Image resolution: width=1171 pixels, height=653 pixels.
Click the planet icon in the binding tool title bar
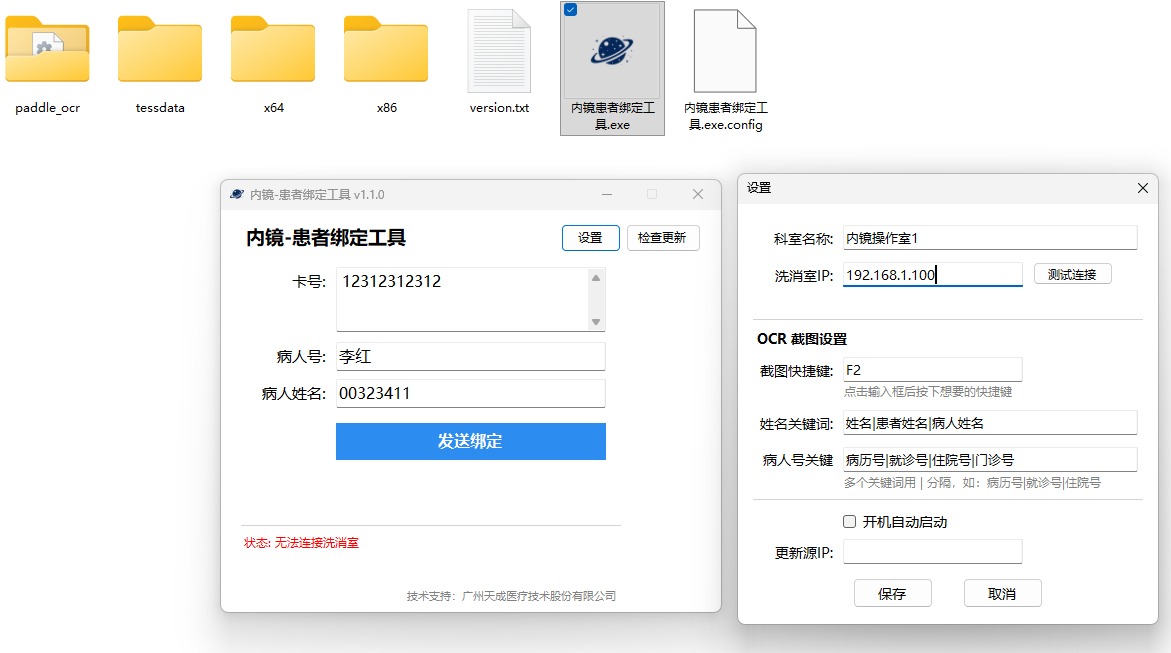click(x=237, y=194)
